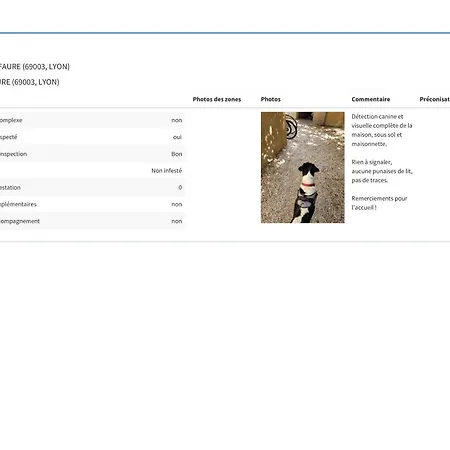Select the "Commentaire" column header
This screenshot has height=450, width=450.
click(x=371, y=99)
